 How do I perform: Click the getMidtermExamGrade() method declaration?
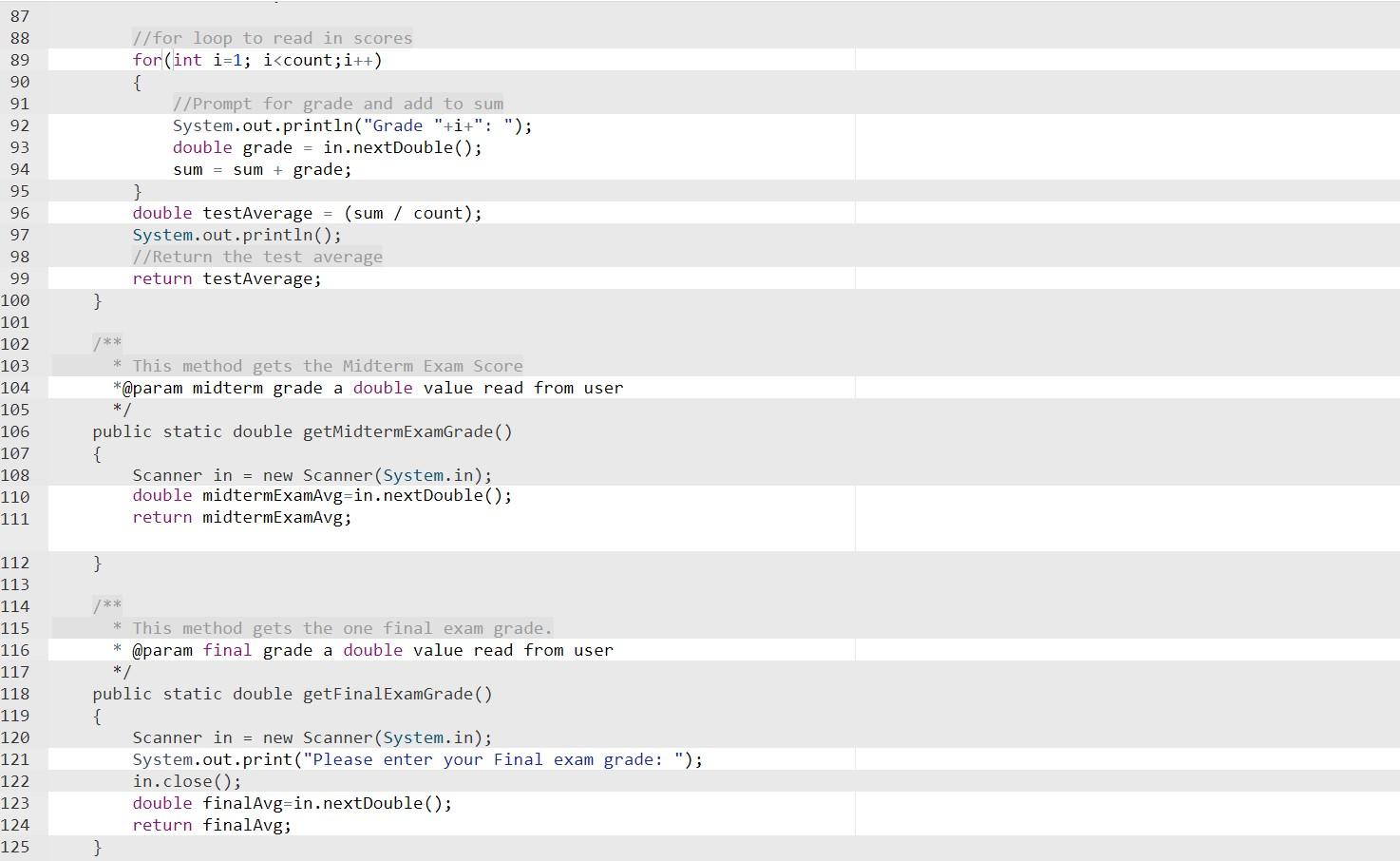click(x=302, y=431)
